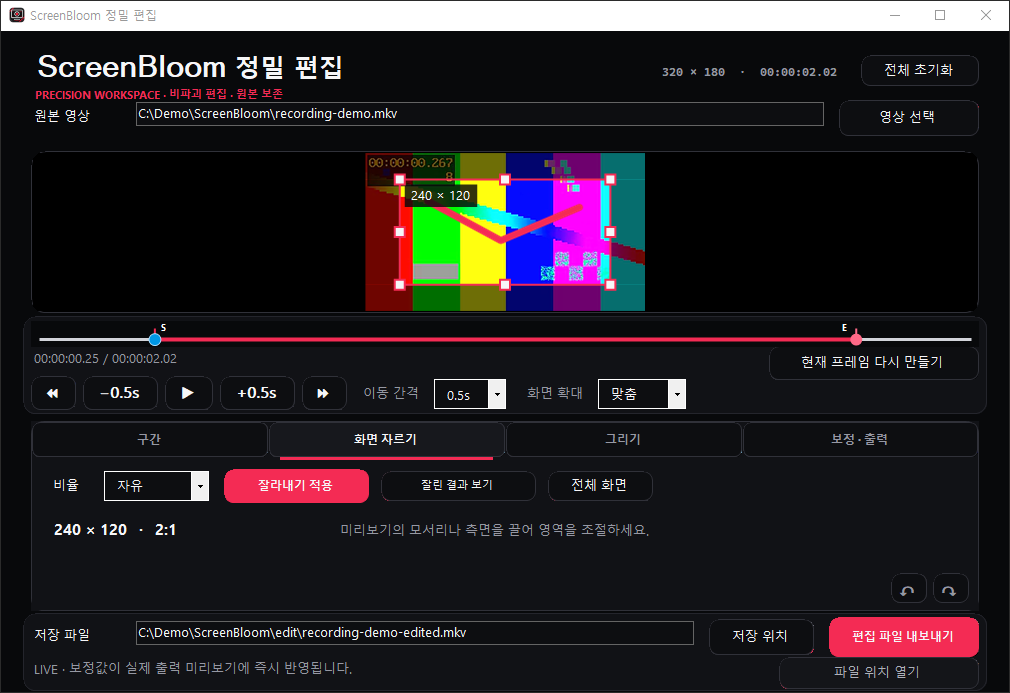This screenshot has height=693, width=1010.
Task: Click the 저장 파일 path field
Action: 415,633
